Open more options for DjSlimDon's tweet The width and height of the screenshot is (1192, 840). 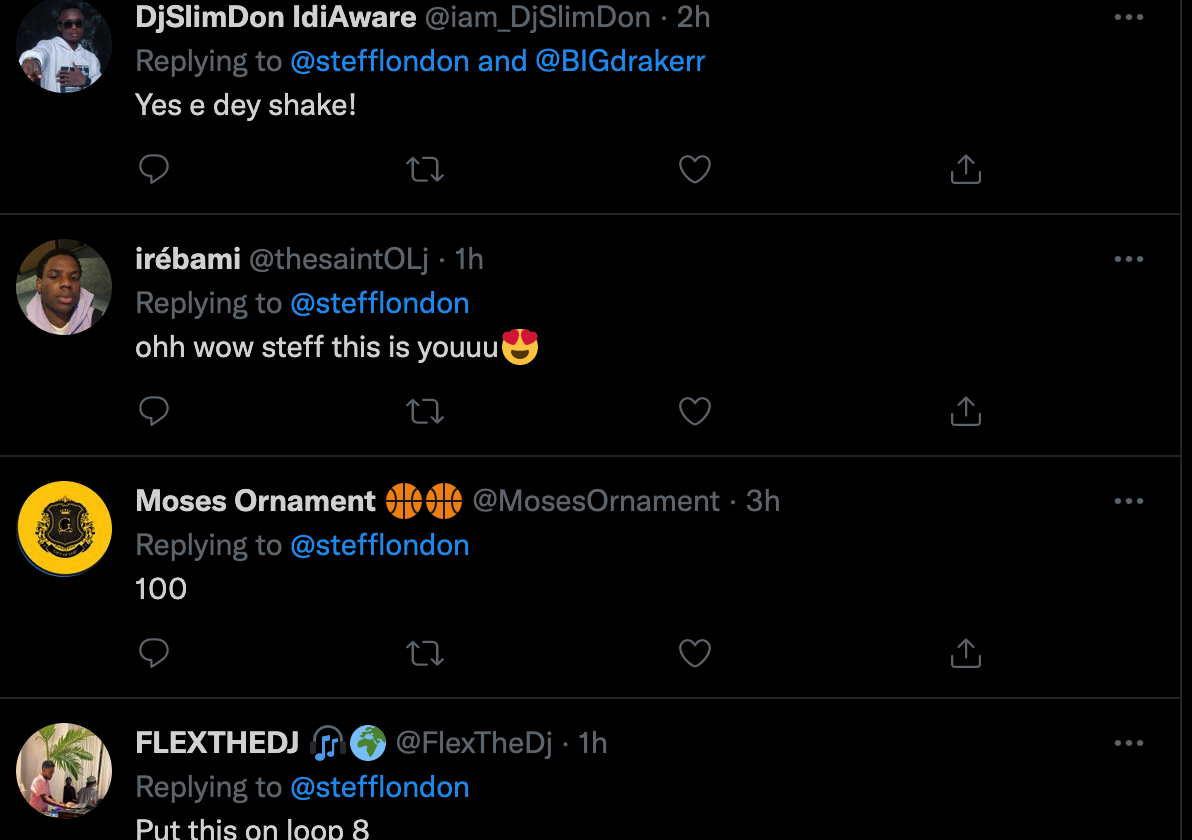pyautogui.click(x=1128, y=17)
